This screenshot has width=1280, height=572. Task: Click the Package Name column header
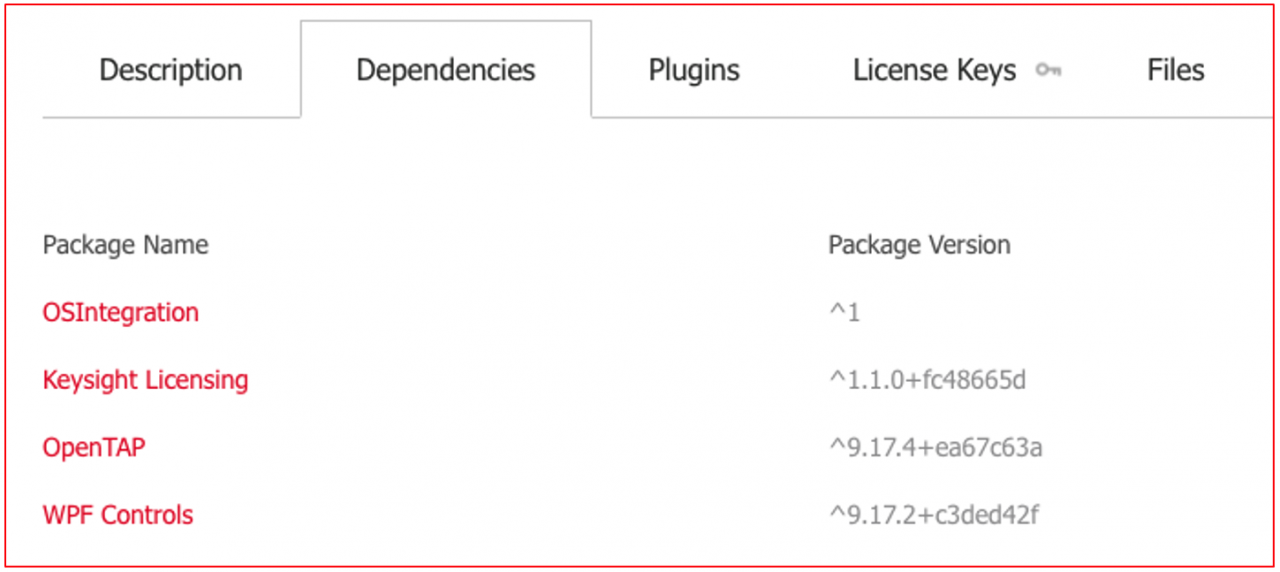(125, 245)
